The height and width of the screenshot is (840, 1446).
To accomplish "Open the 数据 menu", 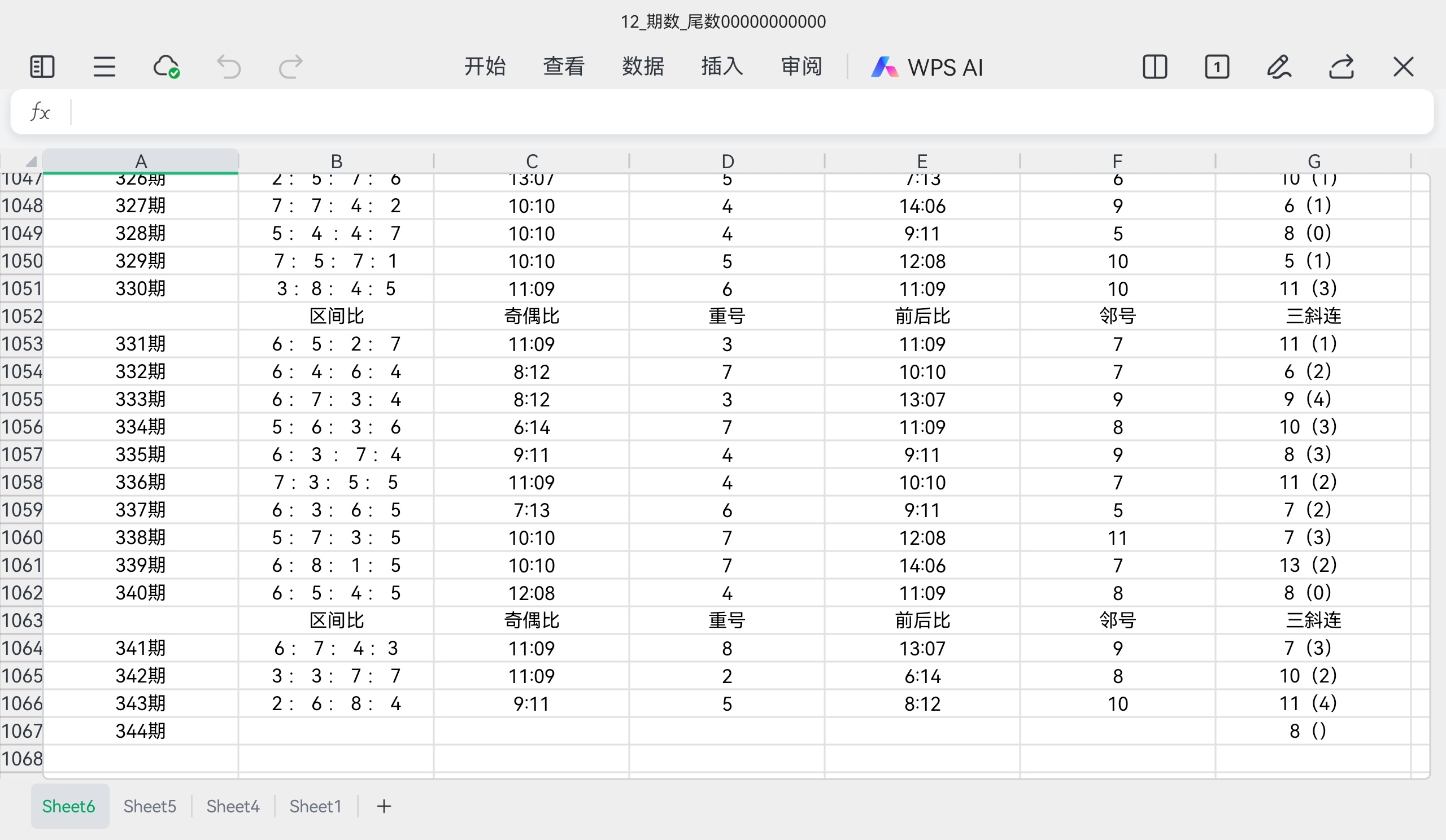I will (x=643, y=67).
